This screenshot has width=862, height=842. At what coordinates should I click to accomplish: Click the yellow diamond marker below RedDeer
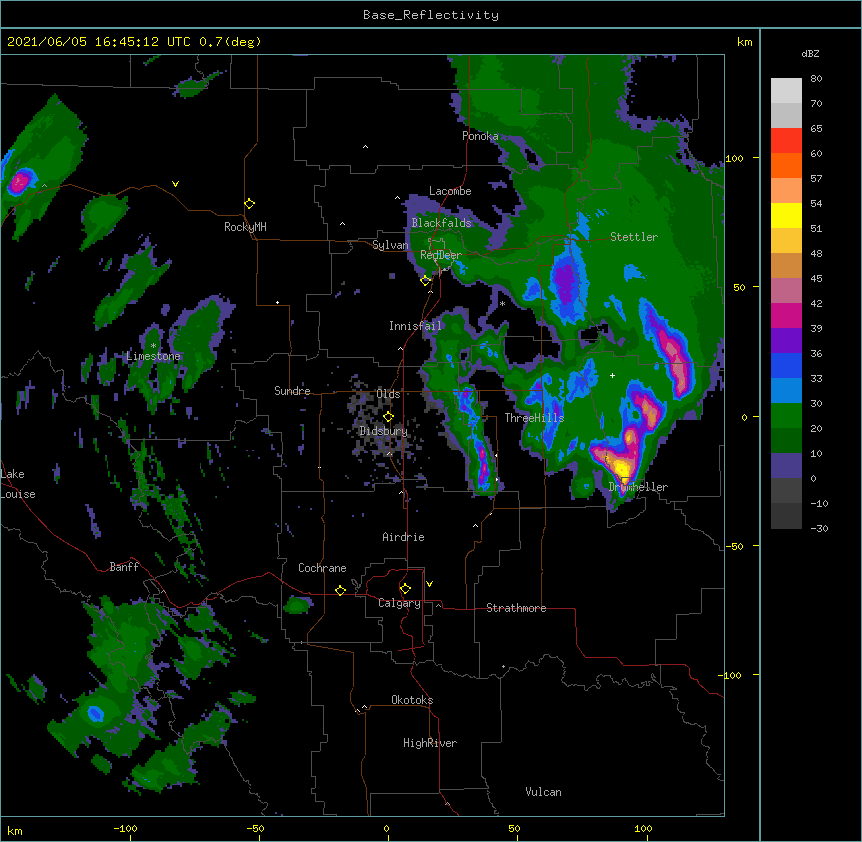click(426, 280)
